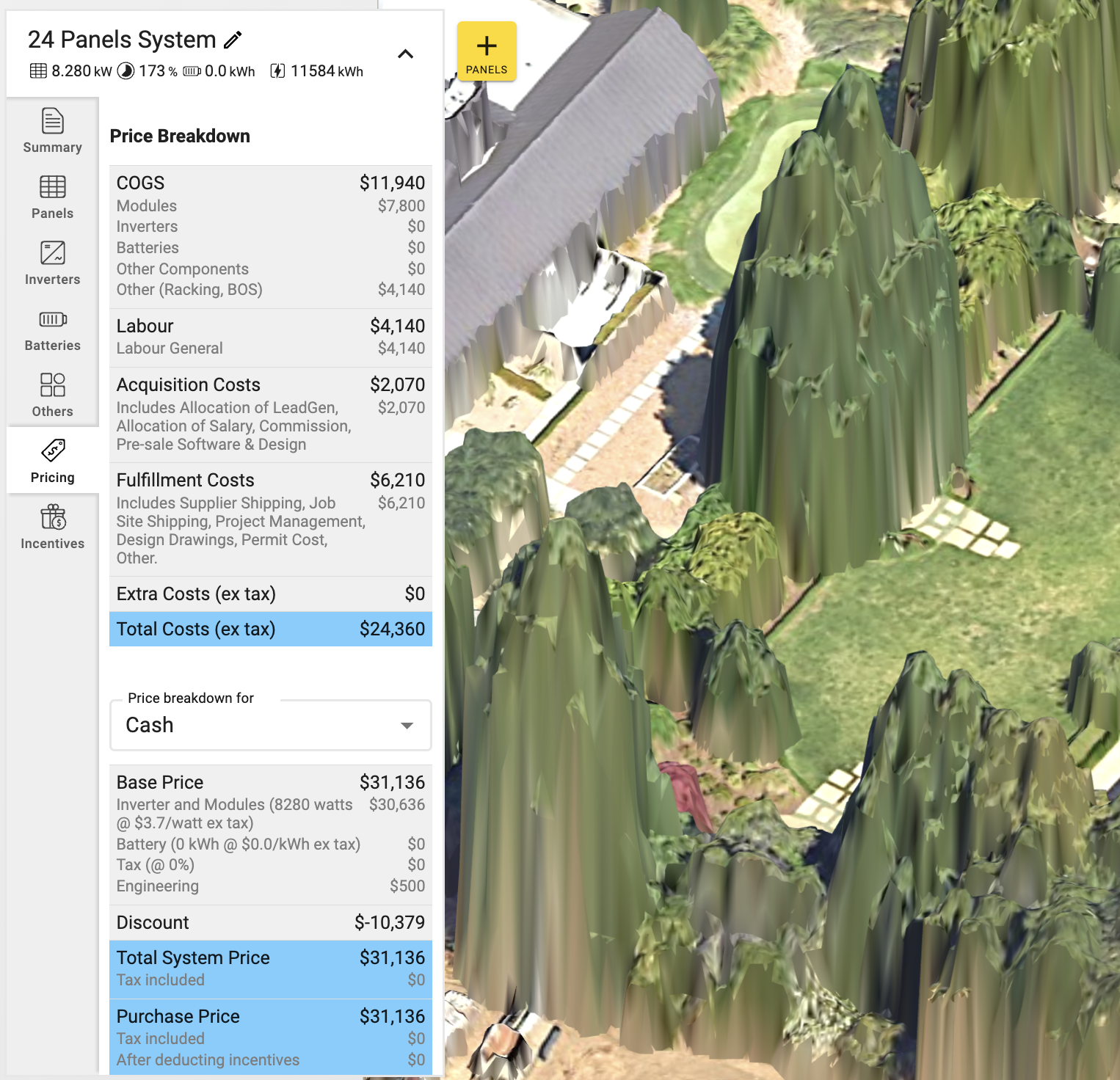
Task: Open the Cash price breakdown dropdown
Action: (271, 725)
